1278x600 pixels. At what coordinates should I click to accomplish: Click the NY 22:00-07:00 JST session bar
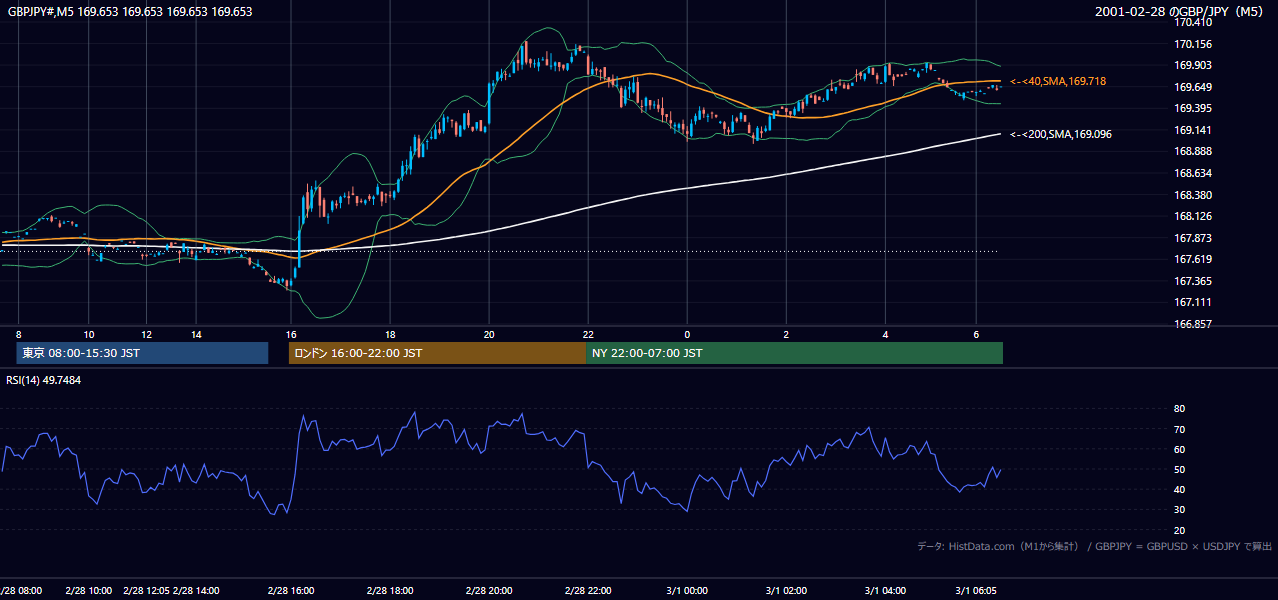pyautogui.click(x=794, y=353)
